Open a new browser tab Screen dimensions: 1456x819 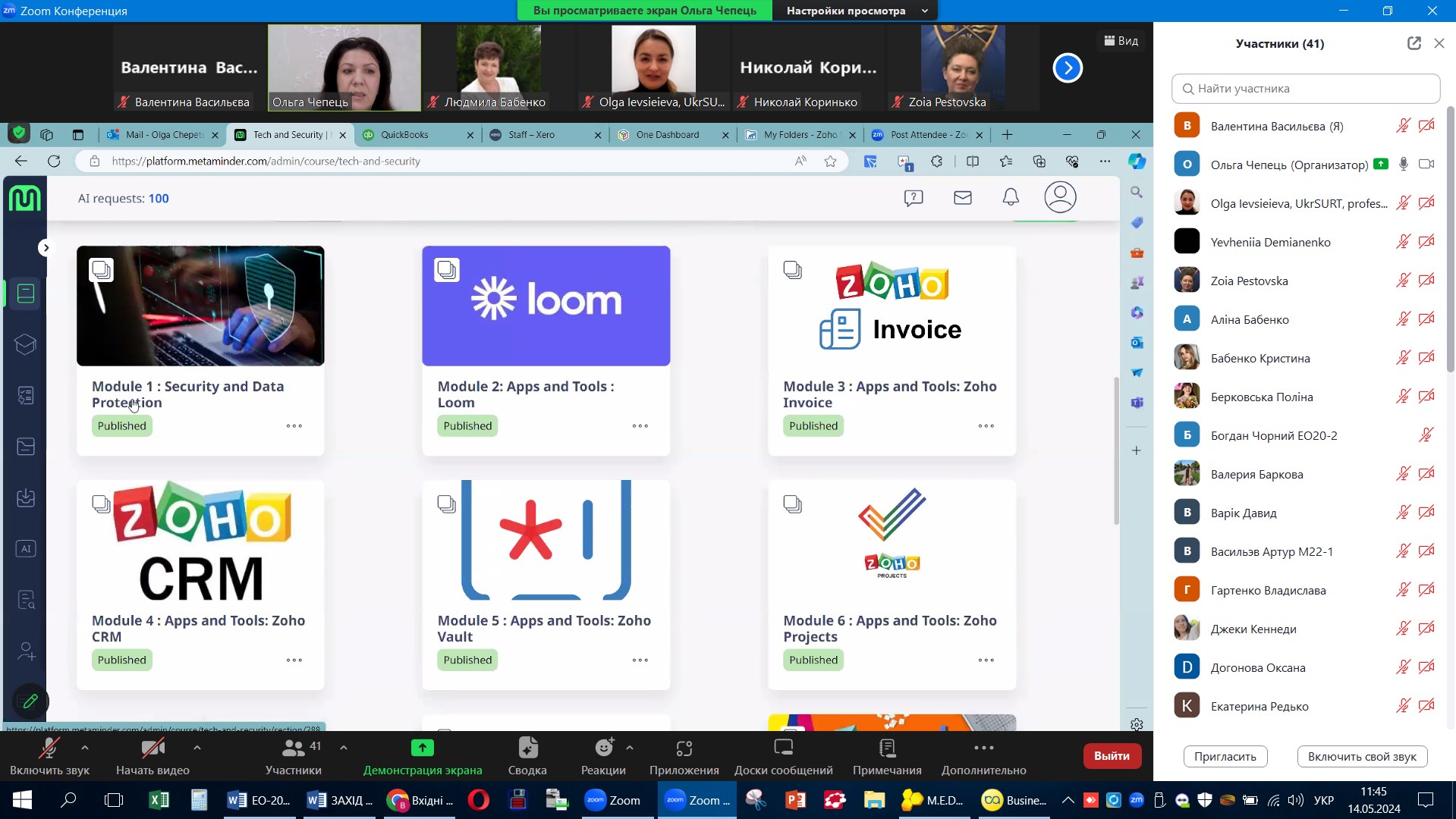(x=1008, y=135)
